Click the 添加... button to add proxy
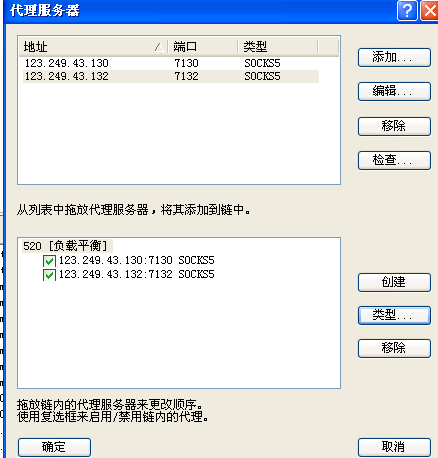Viewport: 438px width, 458px height. (394, 58)
